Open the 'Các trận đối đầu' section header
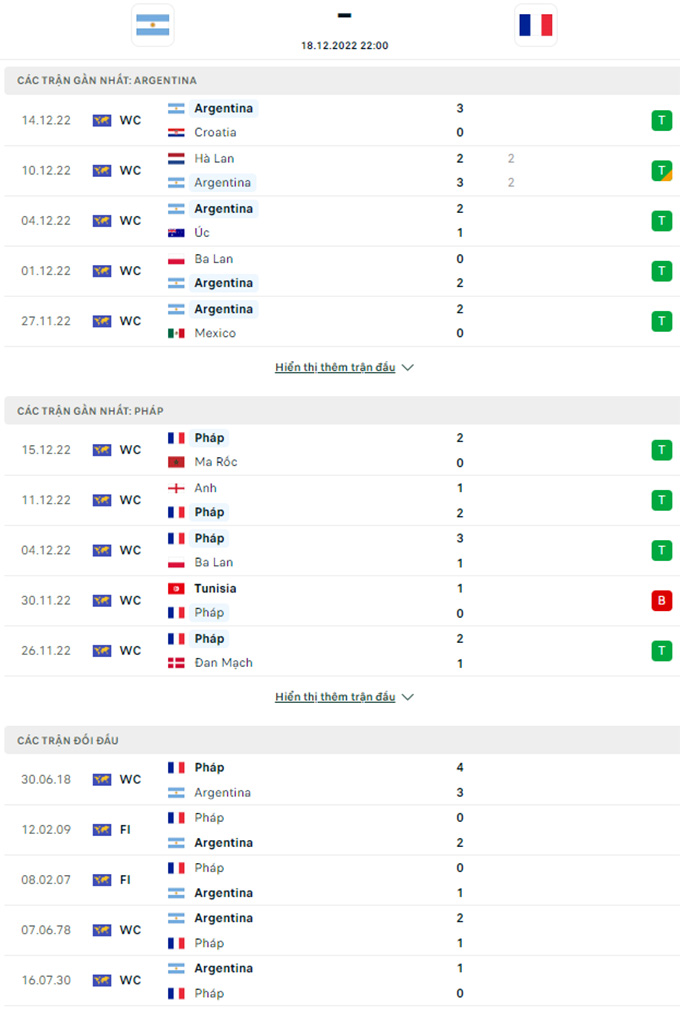This screenshot has height=1016, width=680. tap(68, 740)
